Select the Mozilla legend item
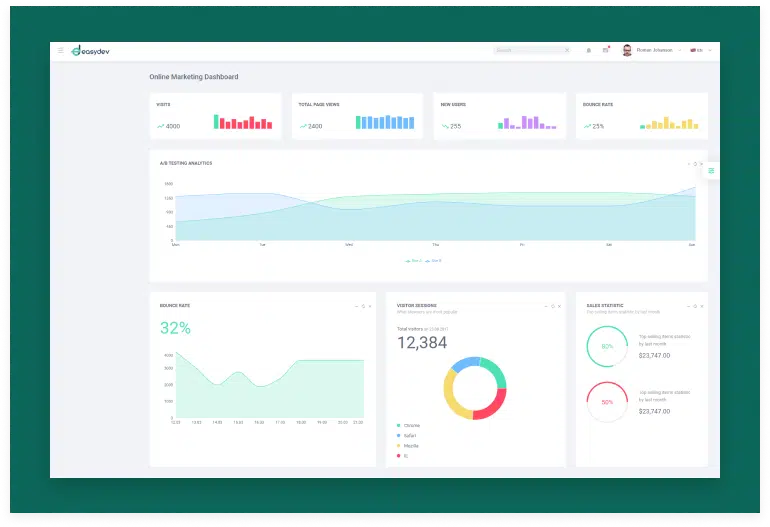Viewport: 770px width, 527px height. tap(408, 446)
